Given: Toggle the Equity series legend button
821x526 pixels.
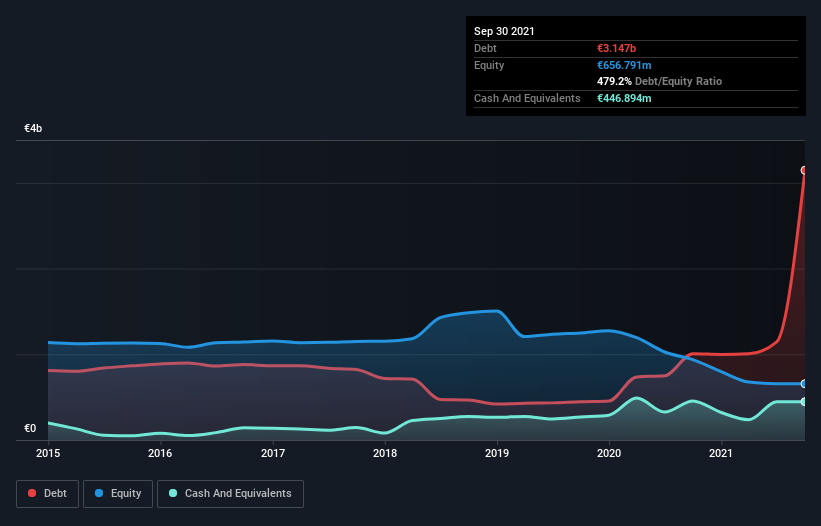Looking at the screenshot, I should (118, 494).
